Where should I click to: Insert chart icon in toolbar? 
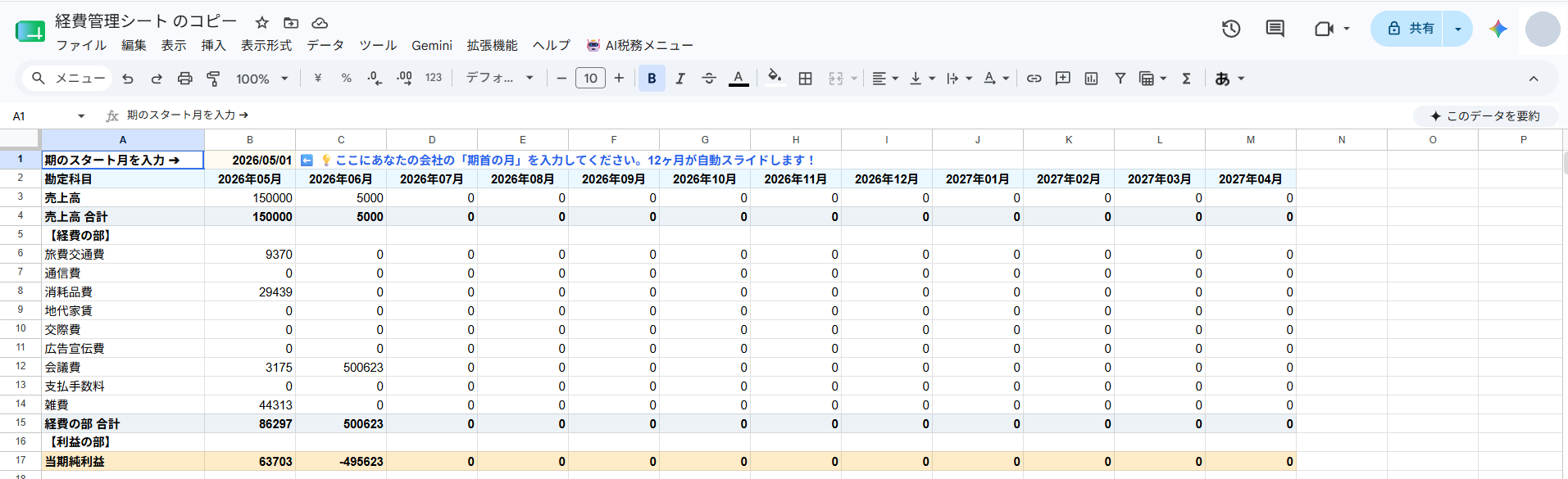[x=1091, y=79]
